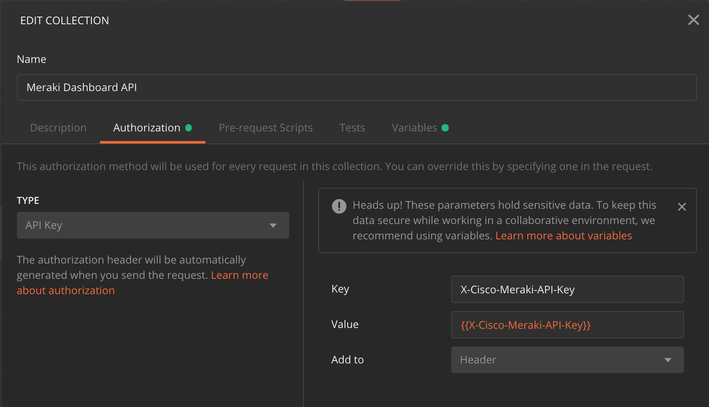Click green dot beside Authorization tab

coord(189,128)
